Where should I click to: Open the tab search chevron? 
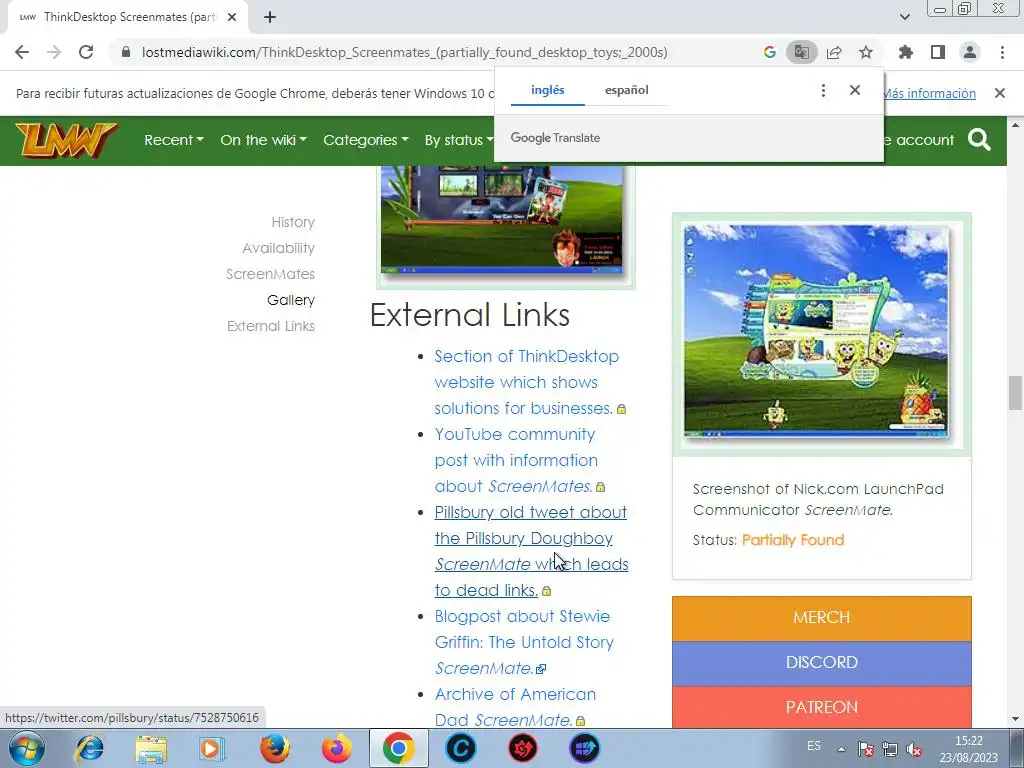click(905, 17)
